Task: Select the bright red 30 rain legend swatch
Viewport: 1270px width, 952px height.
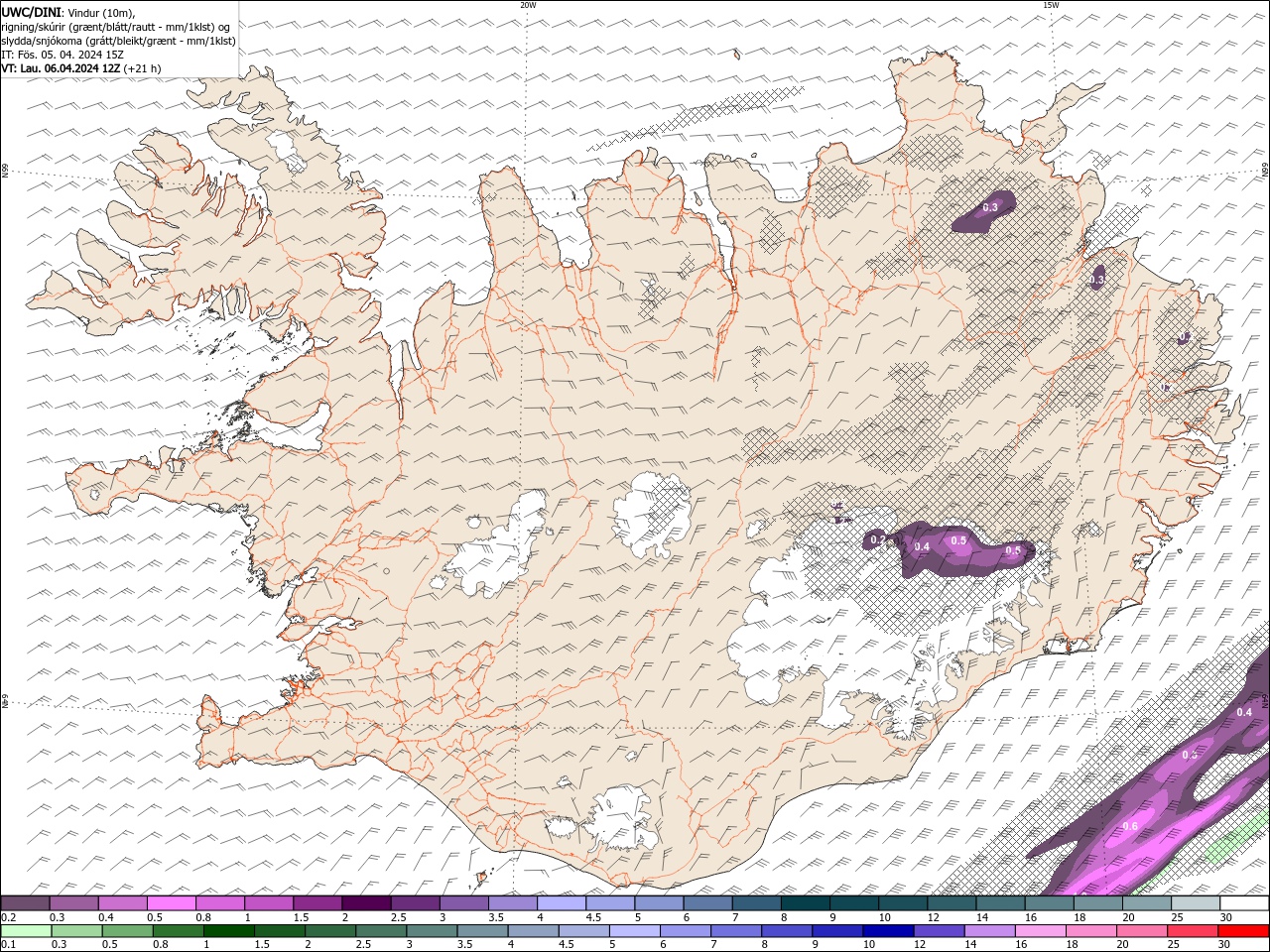Action: pyautogui.click(x=1244, y=931)
